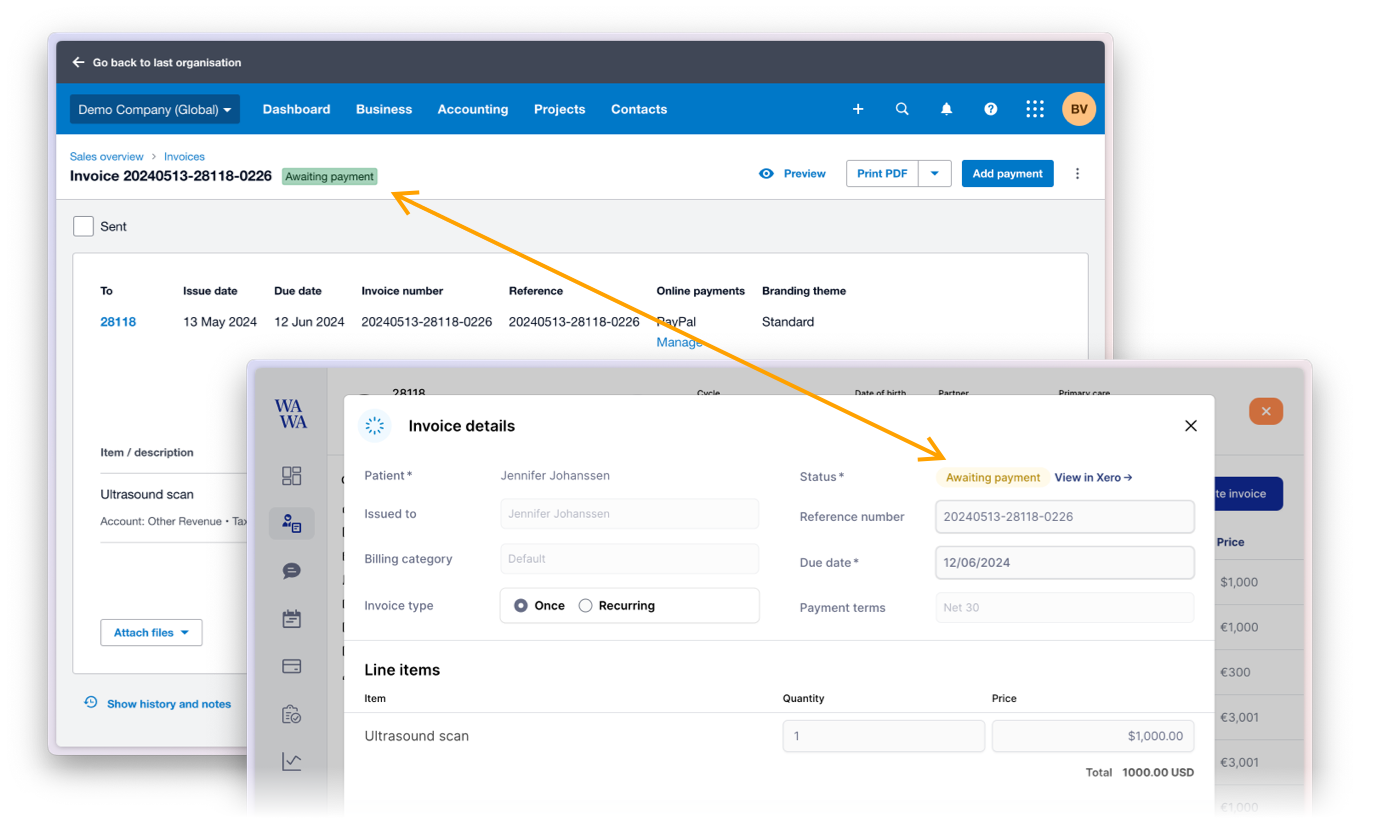Expand Demo Company (Global) organisation dropdown
This screenshot has width=1377, height=818.
tap(154, 110)
